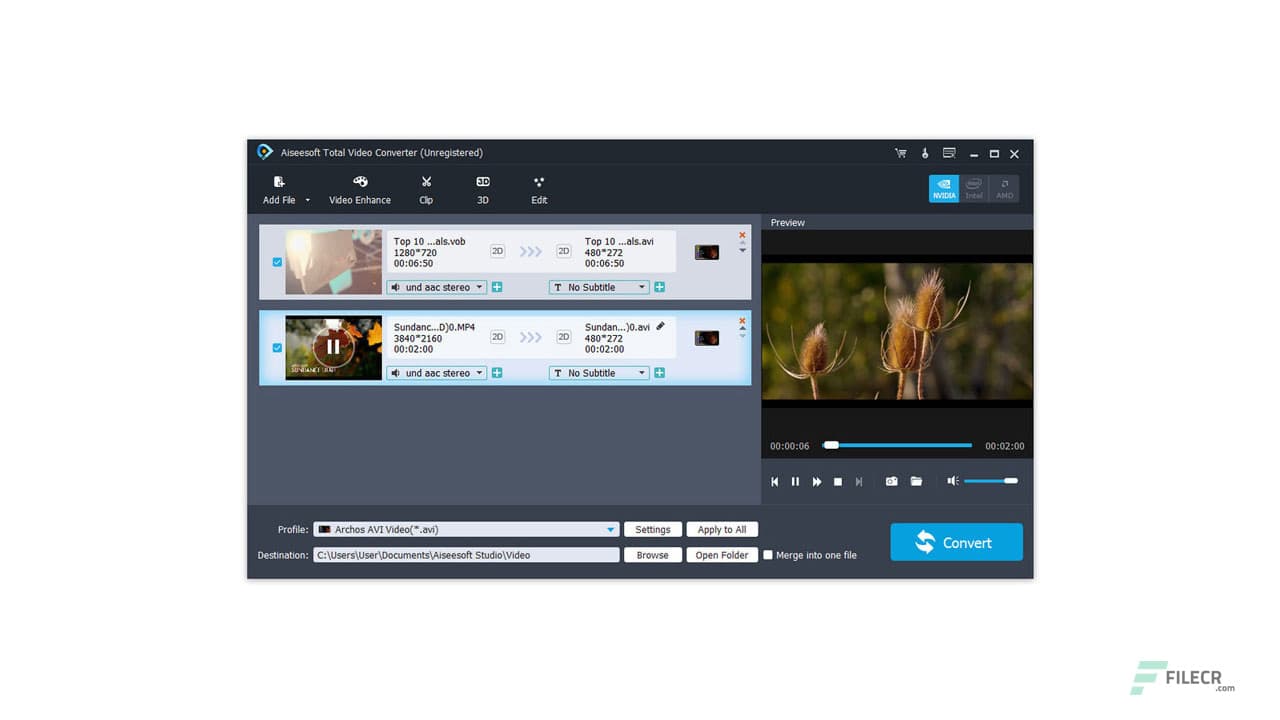Click the Convert button
This screenshot has width=1280, height=720.
pos(955,542)
